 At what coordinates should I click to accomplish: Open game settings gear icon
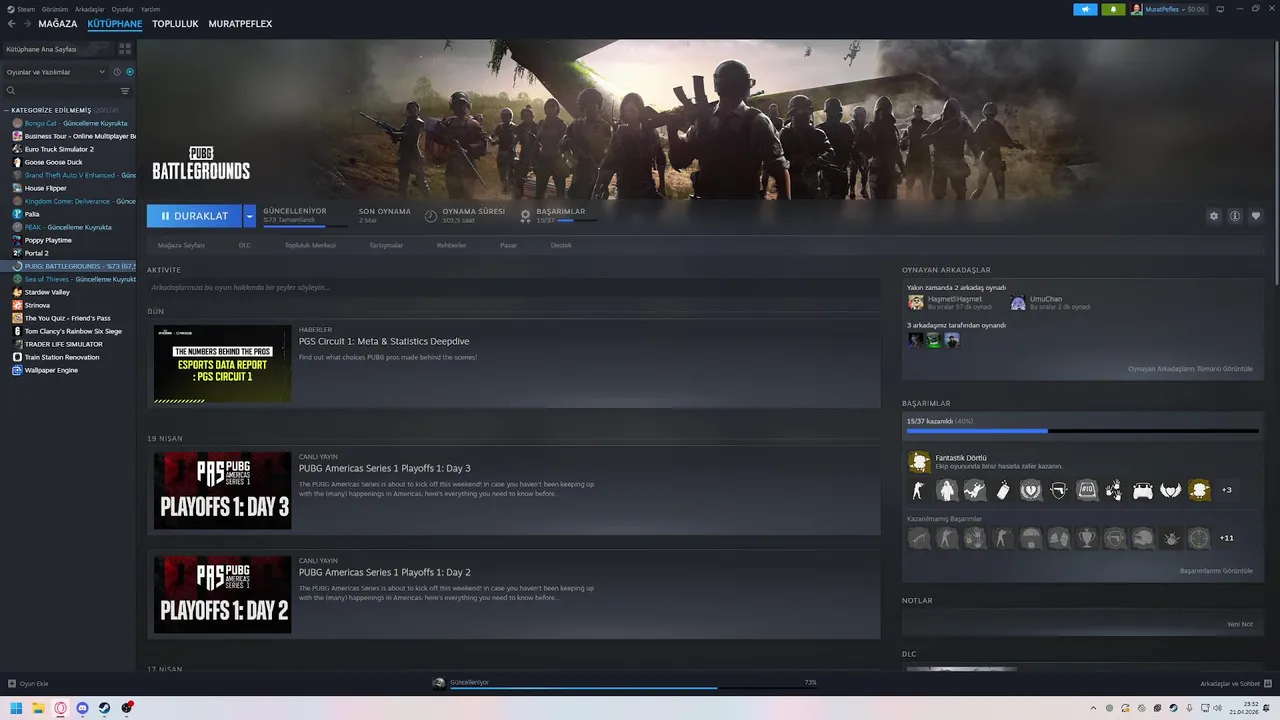[1214, 216]
